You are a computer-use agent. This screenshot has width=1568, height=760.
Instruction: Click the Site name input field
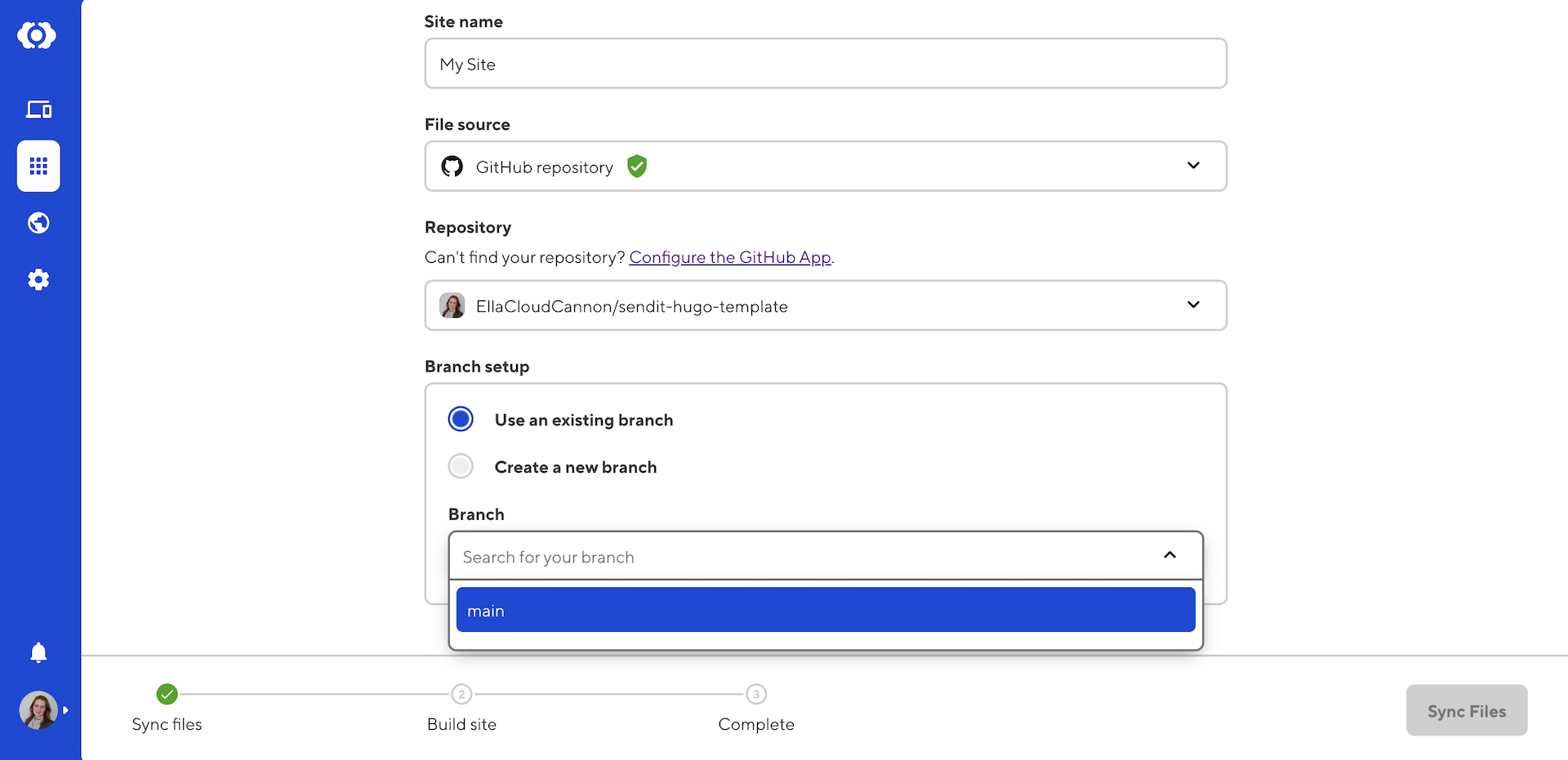click(825, 64)
